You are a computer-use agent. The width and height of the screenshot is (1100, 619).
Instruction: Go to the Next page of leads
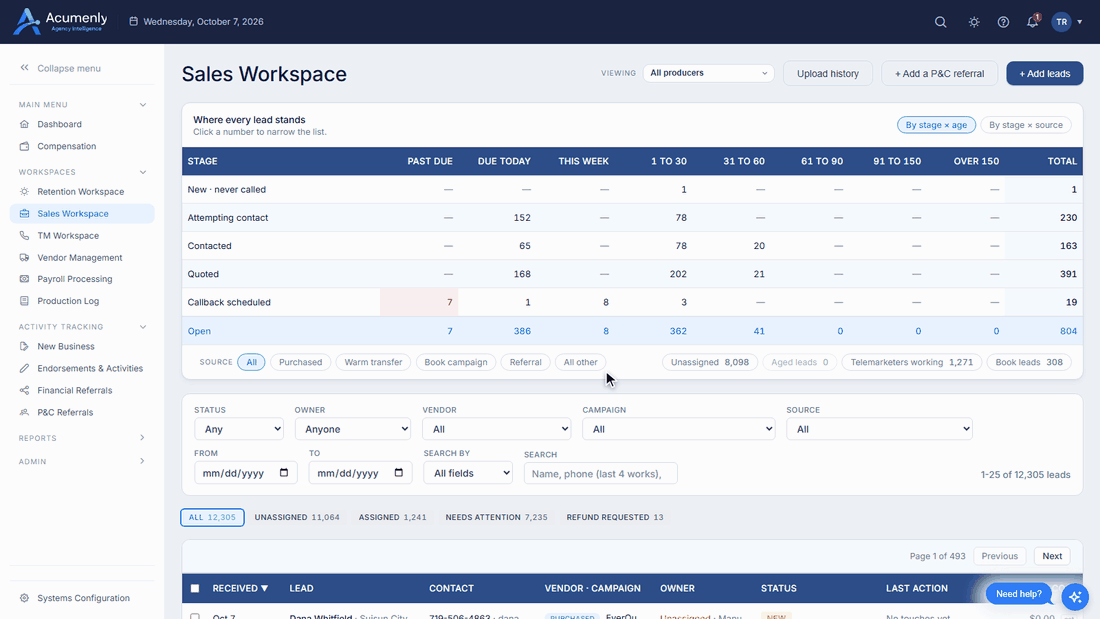[x=1052, y=556]
